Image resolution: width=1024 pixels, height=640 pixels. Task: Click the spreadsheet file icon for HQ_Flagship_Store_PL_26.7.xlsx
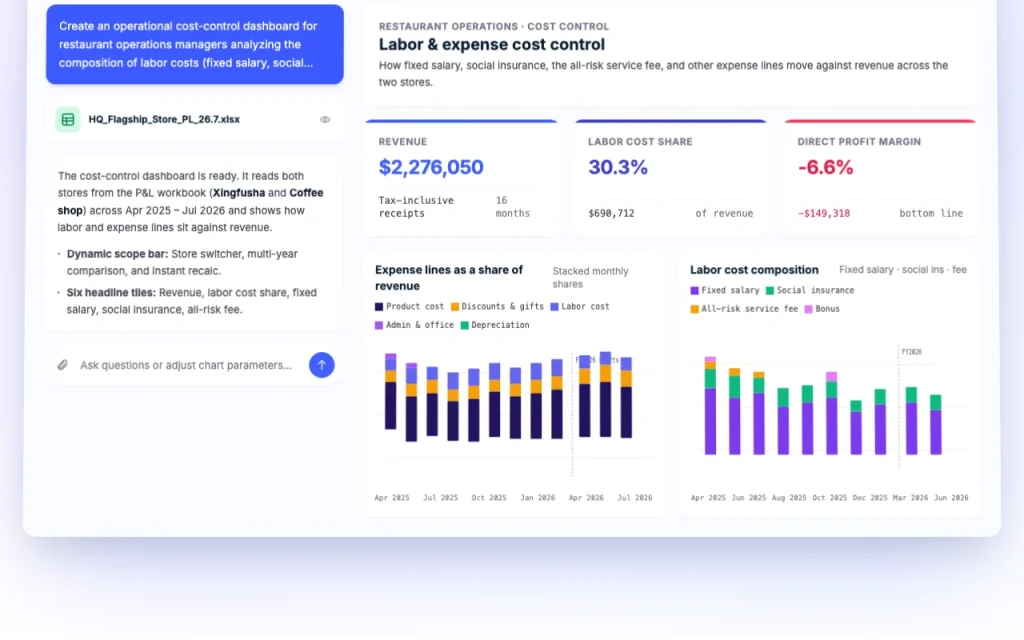point(67,120)
